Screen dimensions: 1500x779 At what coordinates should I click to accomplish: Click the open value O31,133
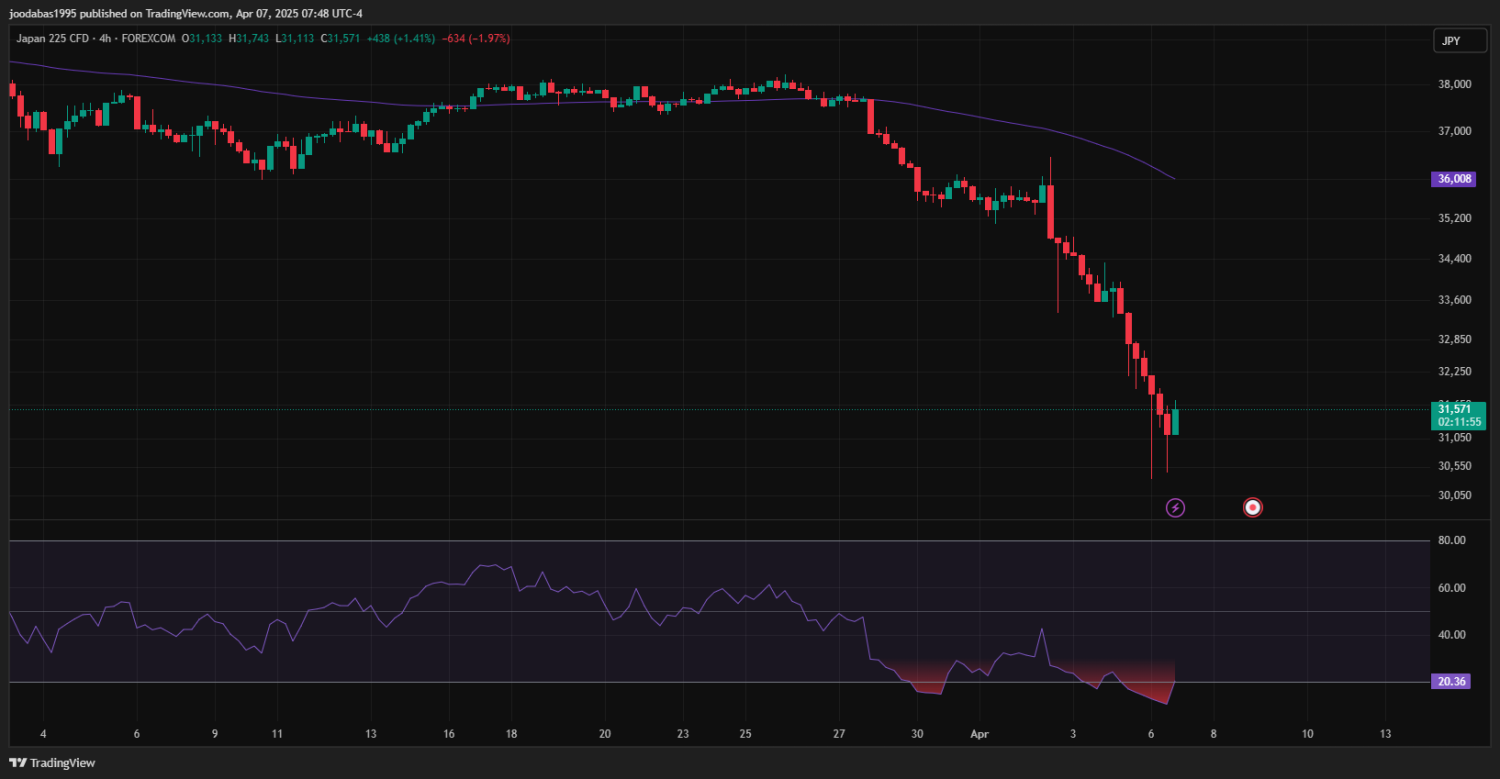203,38
